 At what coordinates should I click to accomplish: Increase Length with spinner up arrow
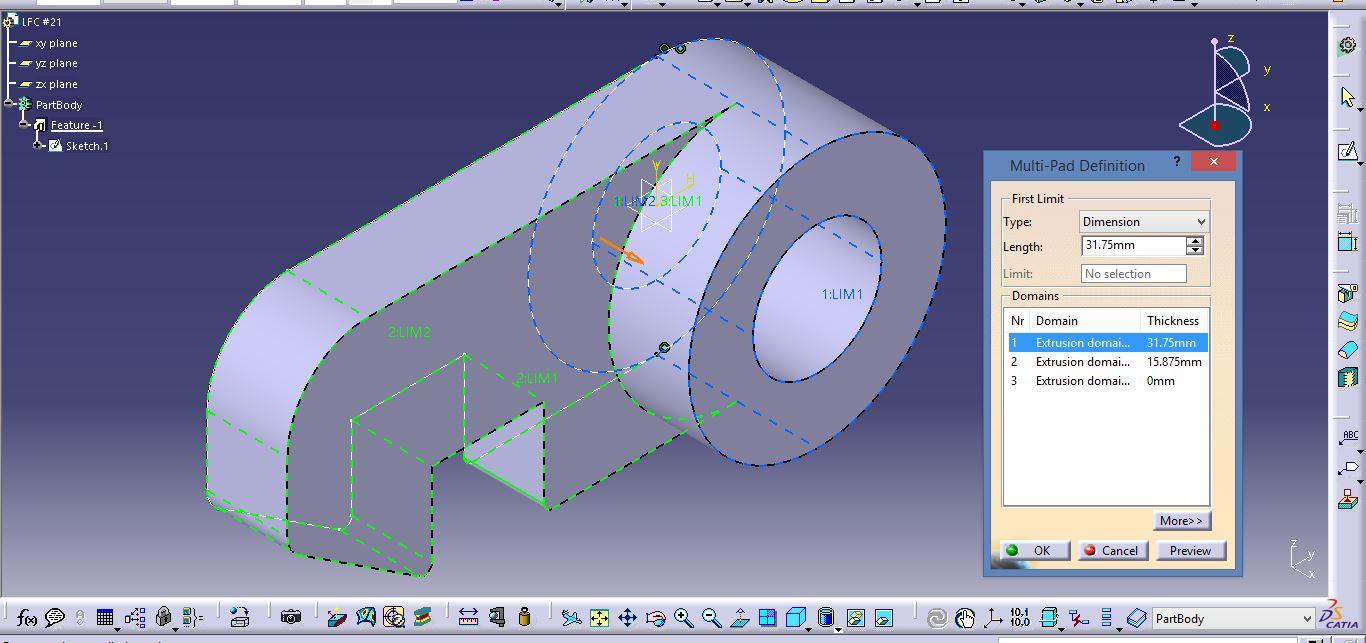[1195, 241]
